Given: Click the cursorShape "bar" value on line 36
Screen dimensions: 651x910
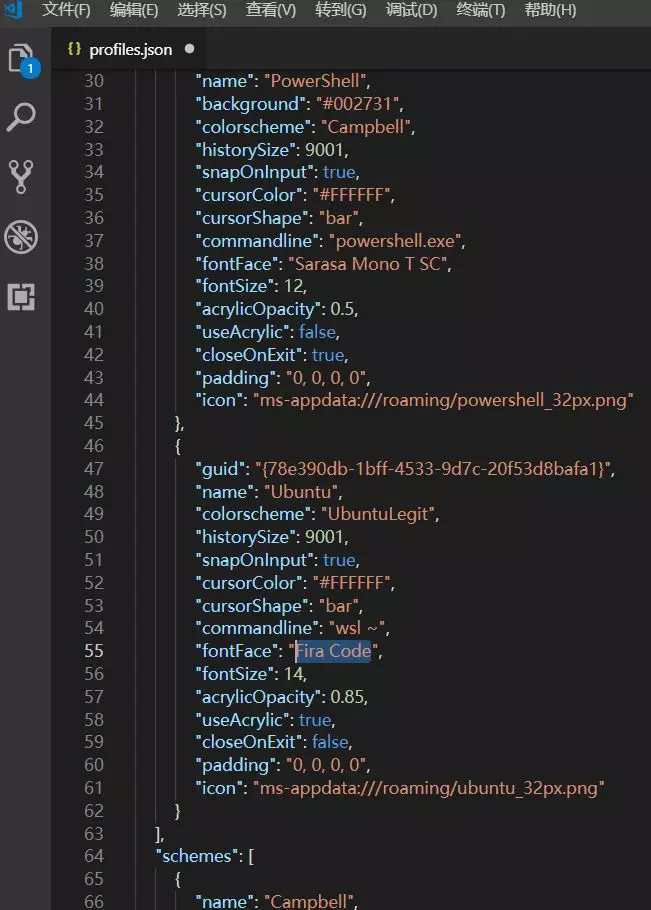Looking at the screenshot, I should (x=339, y=218).
